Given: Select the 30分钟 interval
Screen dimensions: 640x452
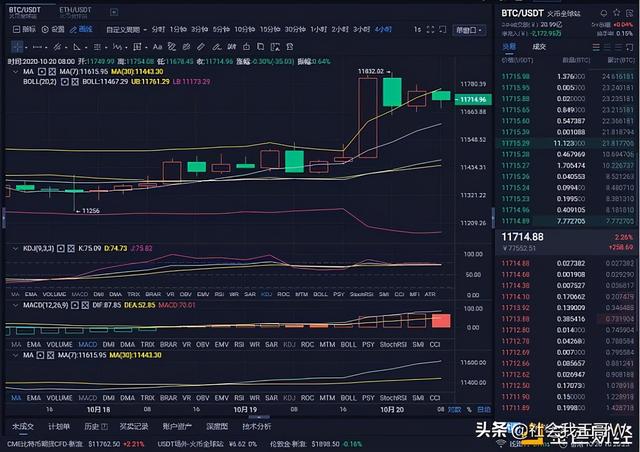Looking at the screenshot, I should pos(295,29).
